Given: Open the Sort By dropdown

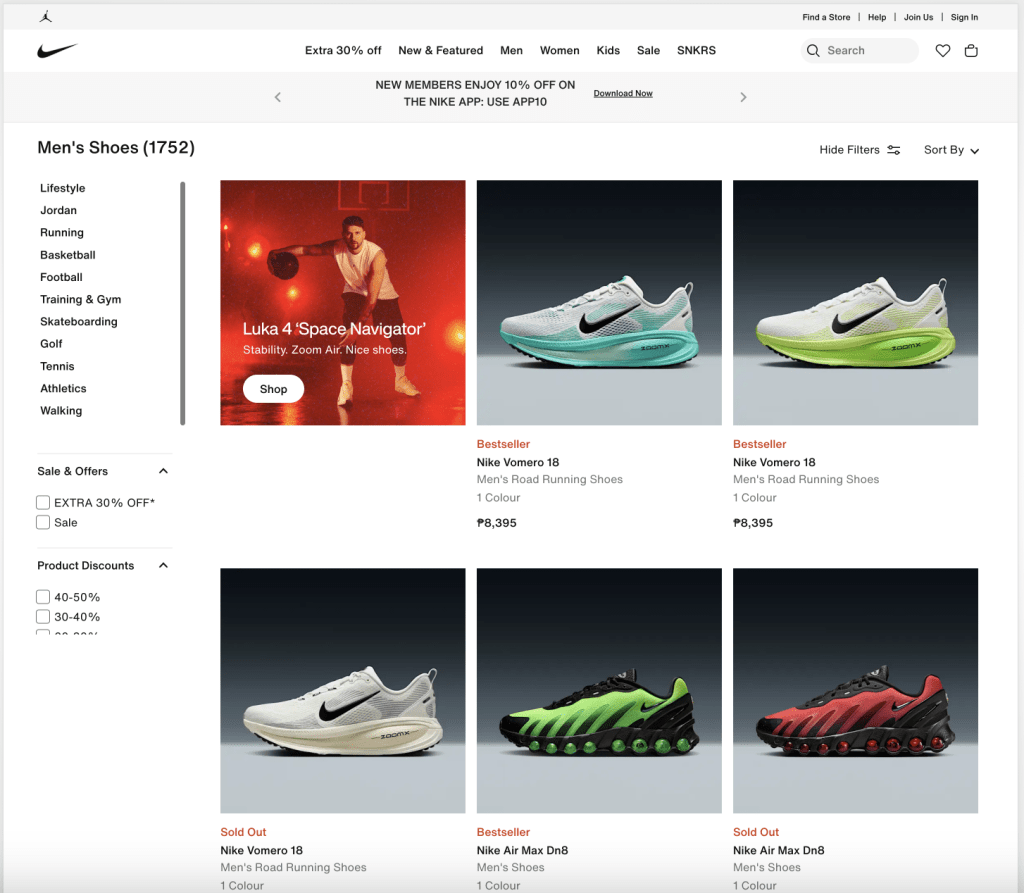Looking at the screenshot, I should point(951,150).
